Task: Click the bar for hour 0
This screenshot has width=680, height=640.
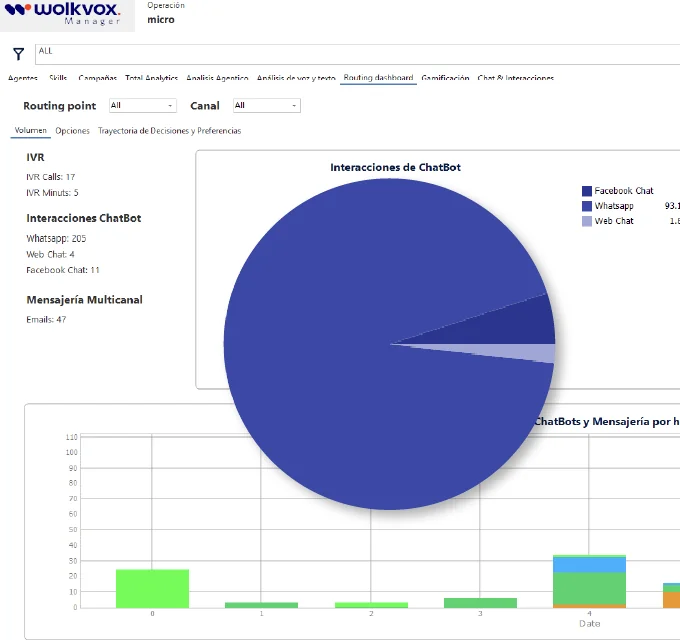Action: (153, 588)
